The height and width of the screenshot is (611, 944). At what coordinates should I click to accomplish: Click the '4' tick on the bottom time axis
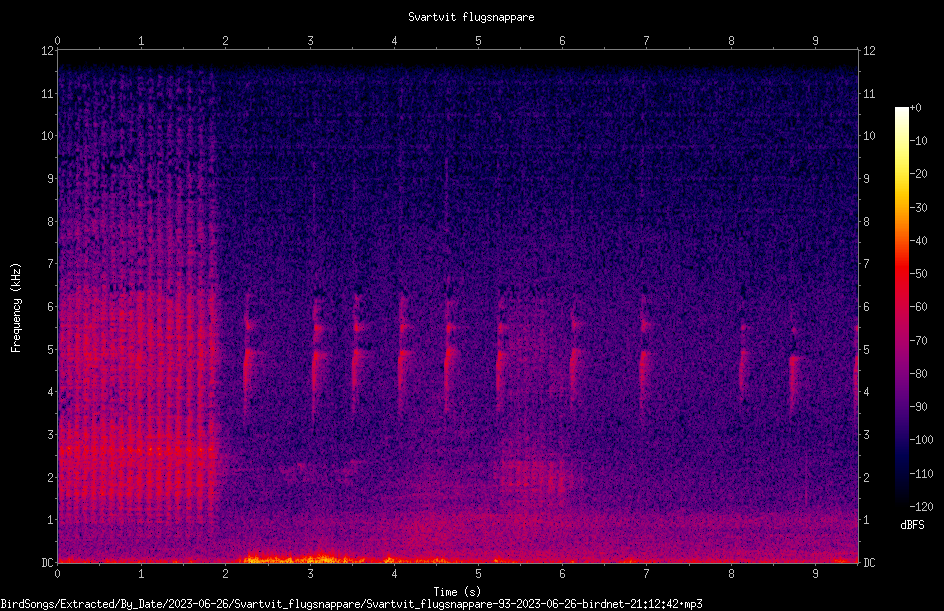point(394,574)
